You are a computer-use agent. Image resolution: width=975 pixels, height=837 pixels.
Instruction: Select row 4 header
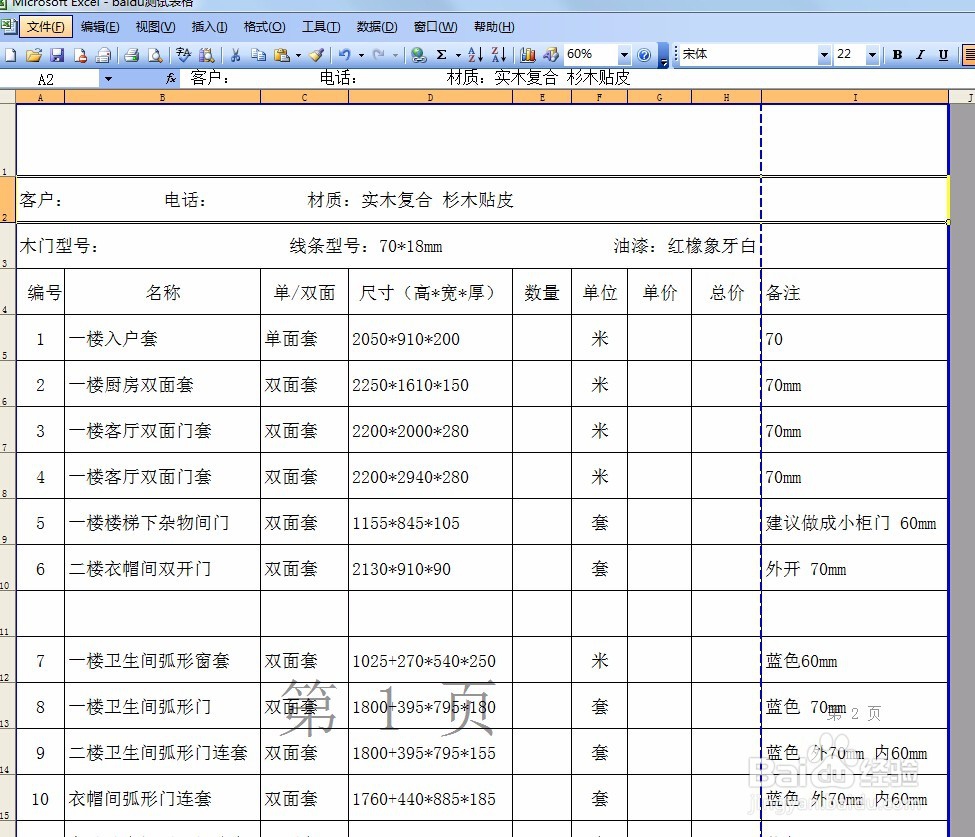click(7, 292)
